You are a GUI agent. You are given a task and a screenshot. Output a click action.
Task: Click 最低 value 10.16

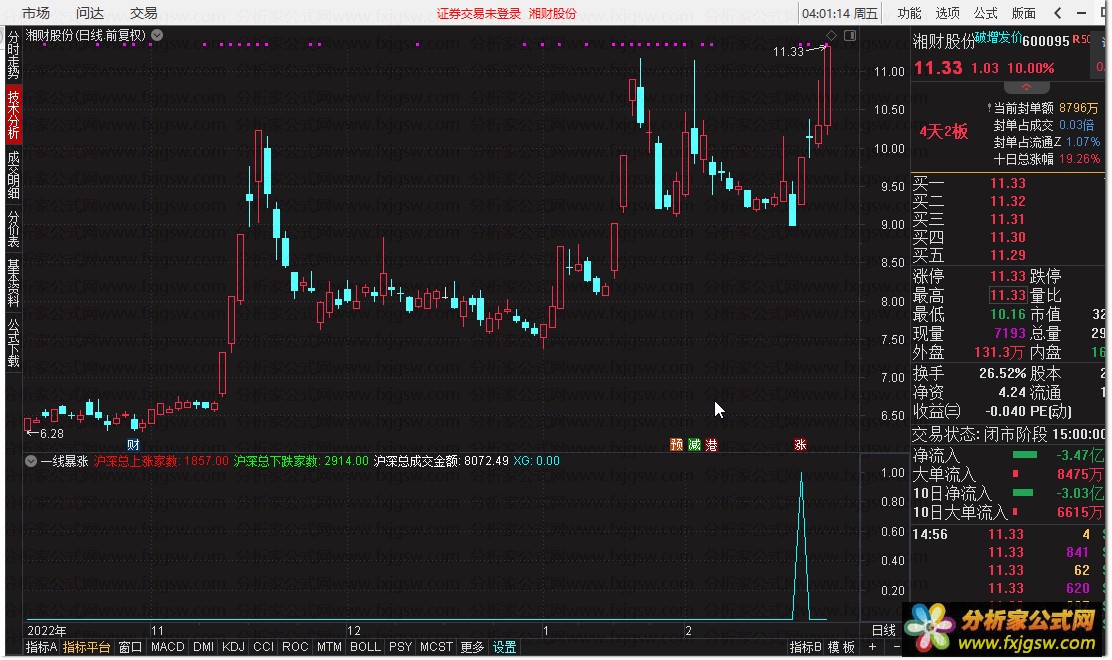1008,314
